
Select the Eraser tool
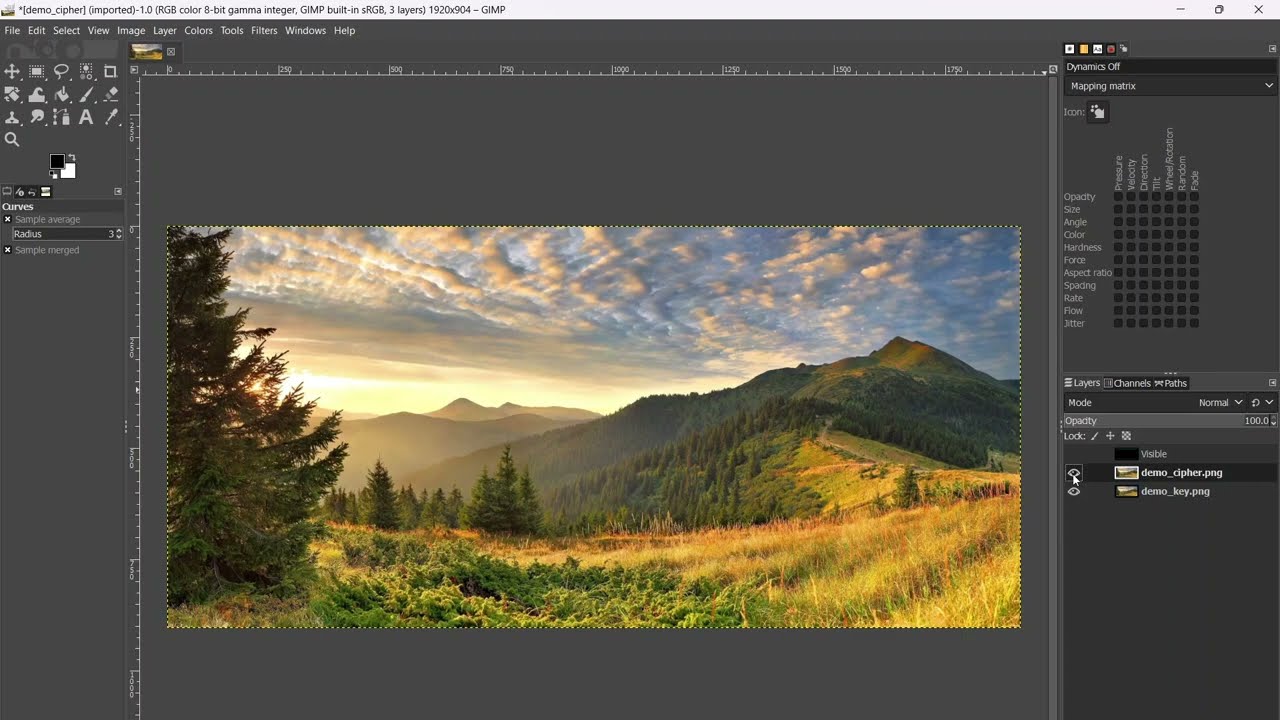[110, 95]
